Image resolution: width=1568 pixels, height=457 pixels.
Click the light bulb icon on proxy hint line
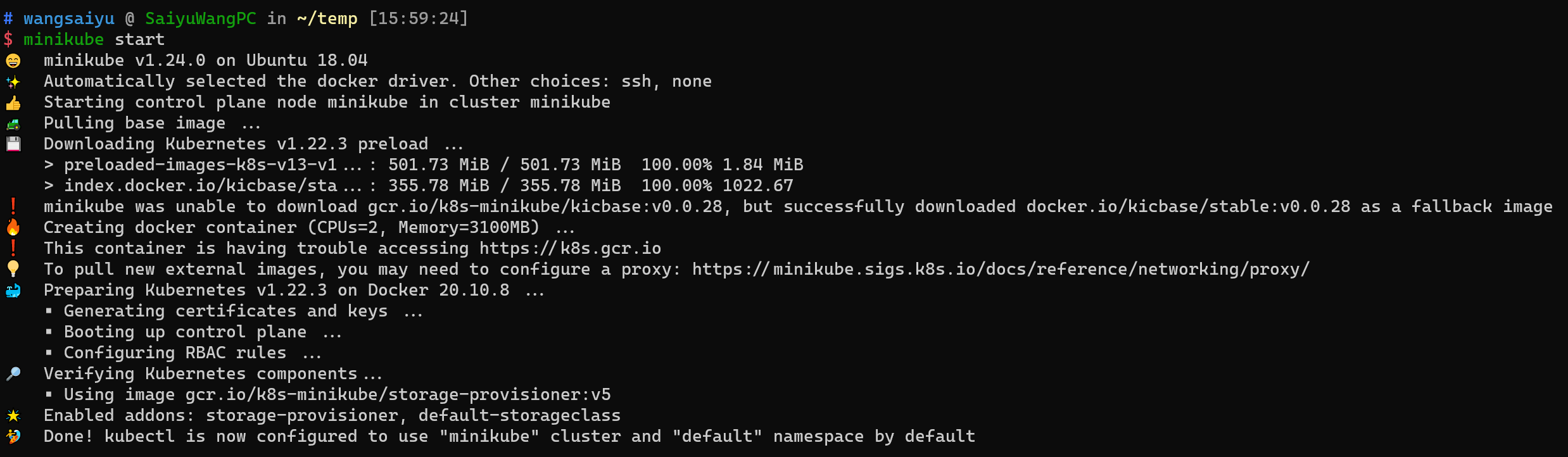[x=13, y=269]
